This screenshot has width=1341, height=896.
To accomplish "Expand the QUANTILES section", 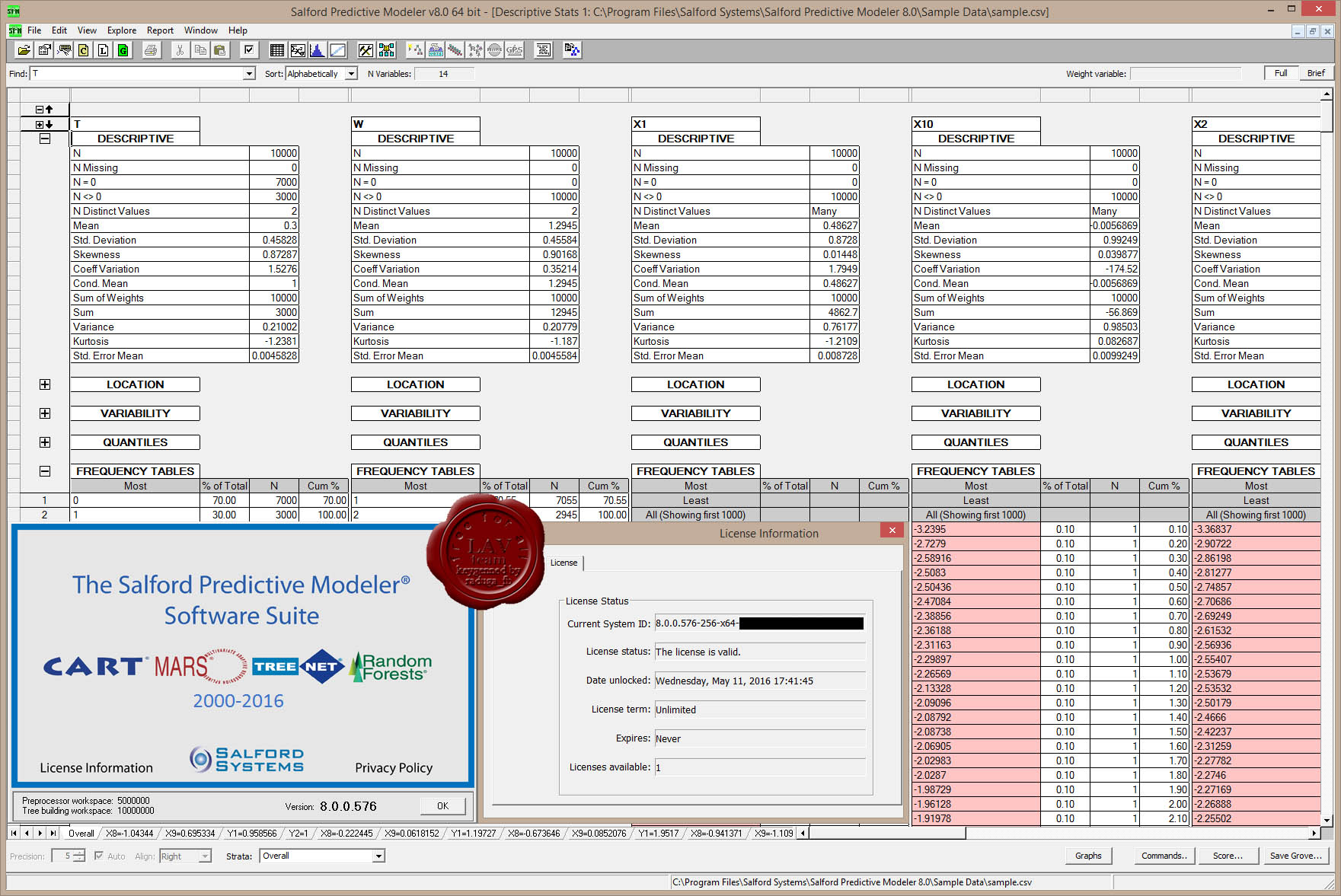I will tap(45, 442).
